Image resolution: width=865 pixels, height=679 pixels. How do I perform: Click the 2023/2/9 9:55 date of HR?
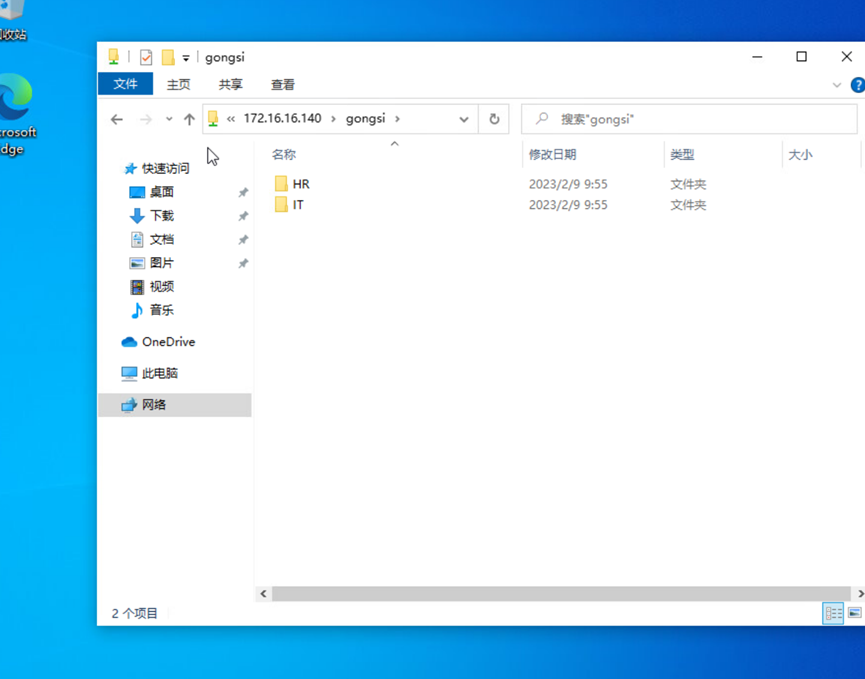[x=568, y=184]
